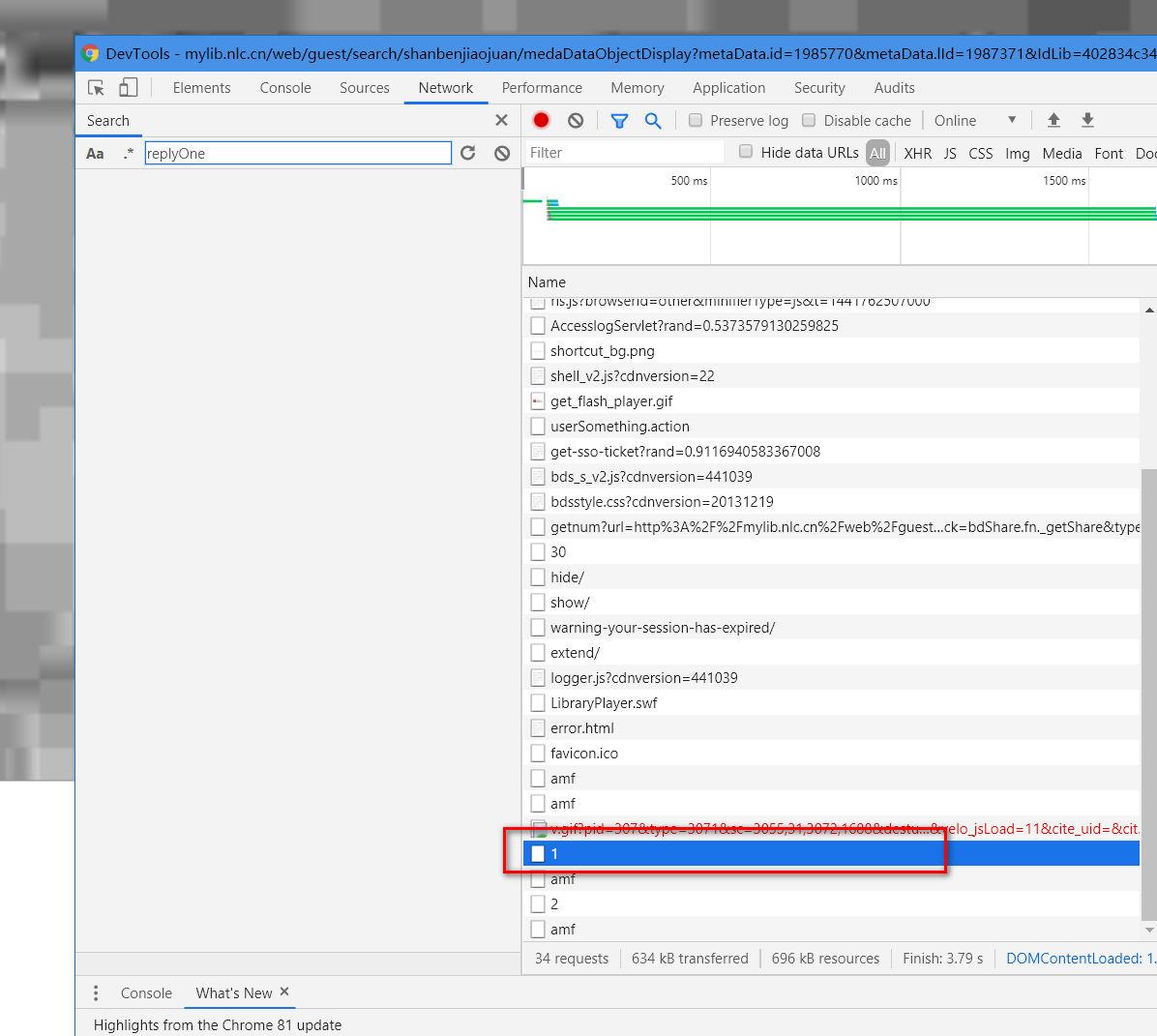Enable Preserve log checkbox

tap(696, 120)
